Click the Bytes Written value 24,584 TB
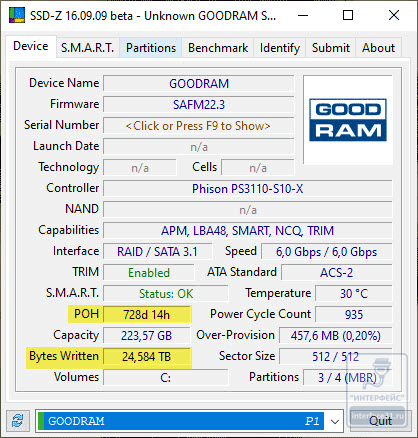 (x=147, y=357)
